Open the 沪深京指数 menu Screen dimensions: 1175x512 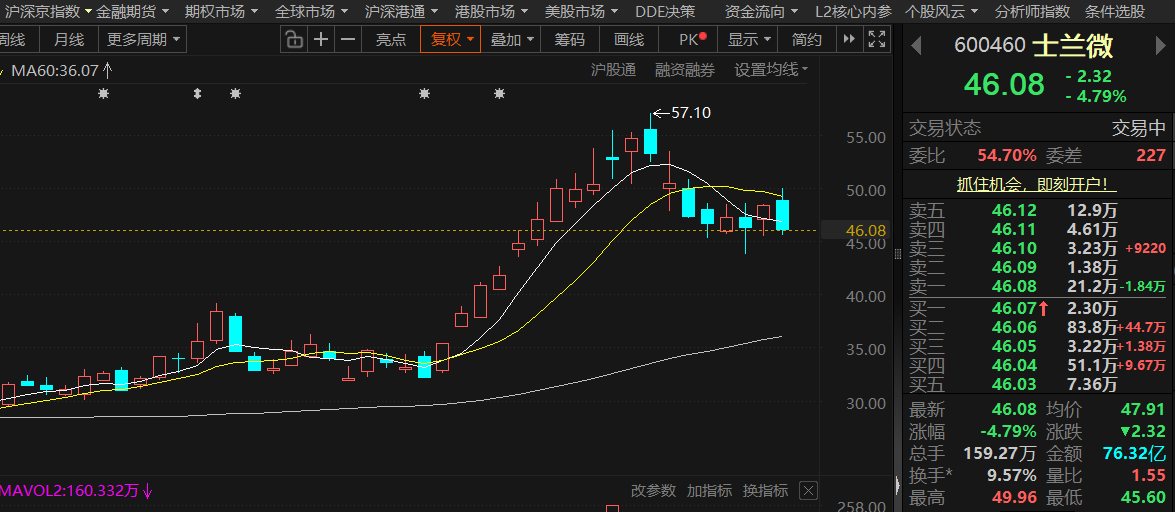[x=47, y=11]
